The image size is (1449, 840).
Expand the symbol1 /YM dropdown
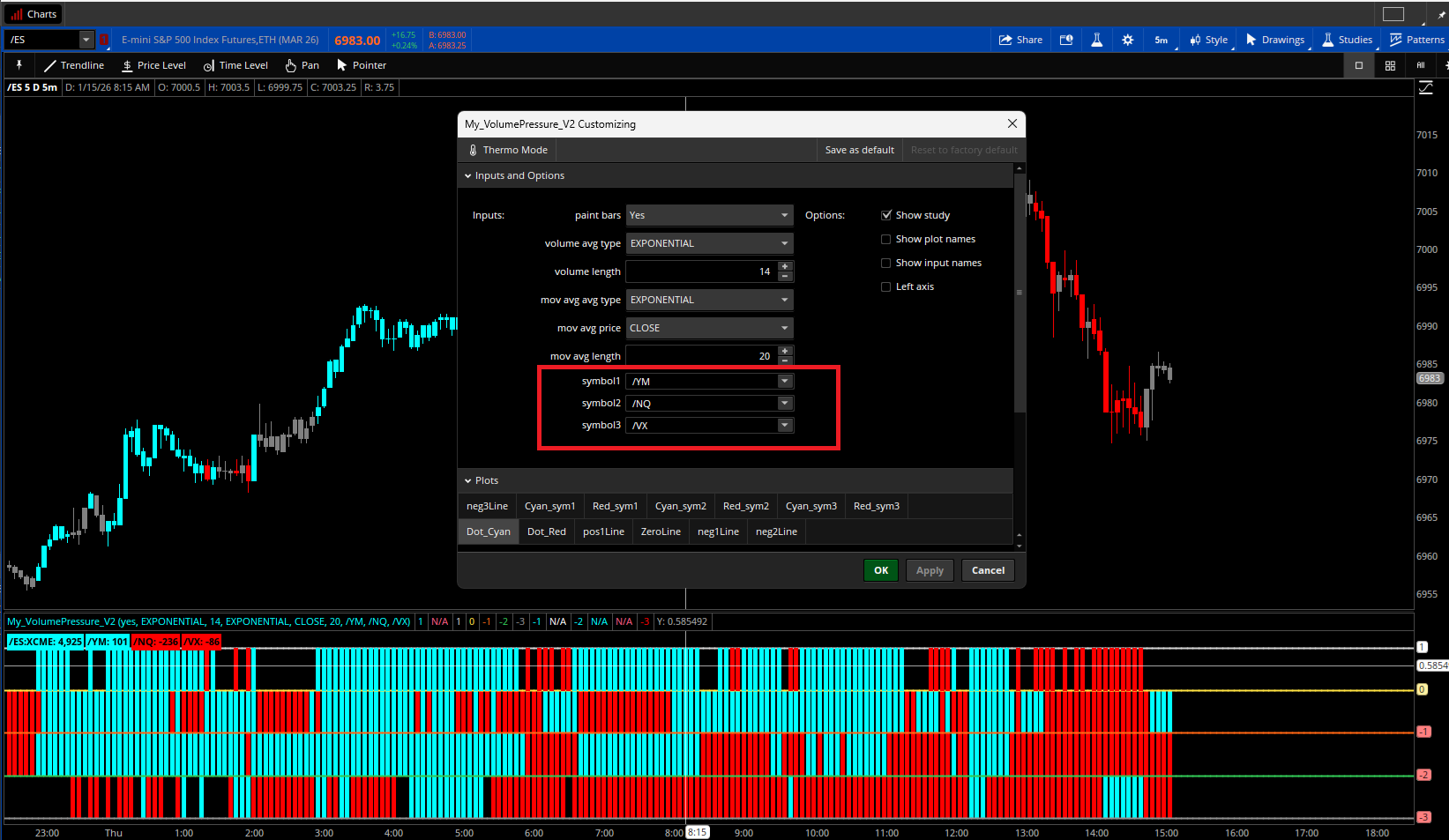click(784, 382)
